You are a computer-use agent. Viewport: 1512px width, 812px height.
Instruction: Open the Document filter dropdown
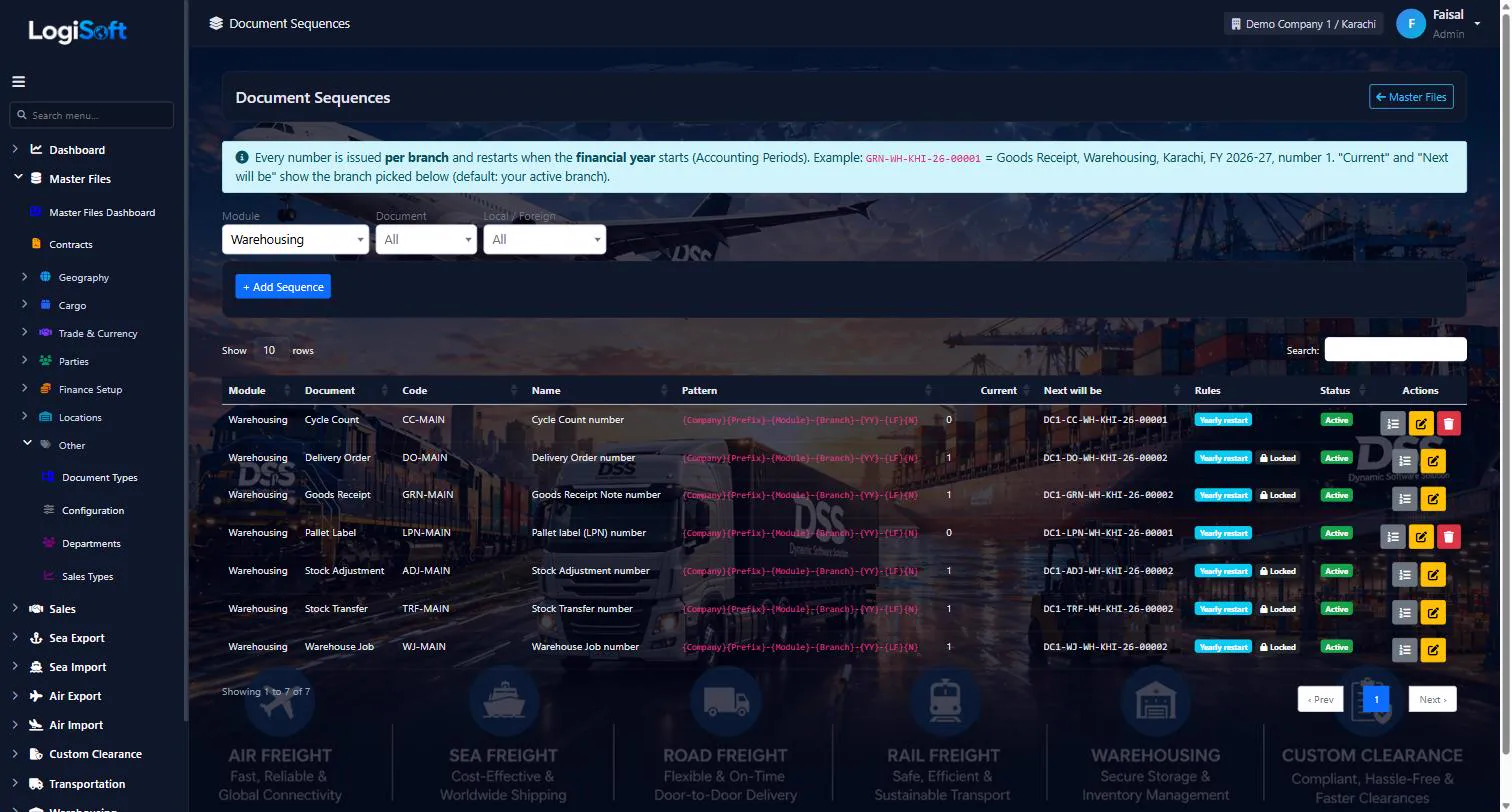pyautogui.click(x=426, y=239)
